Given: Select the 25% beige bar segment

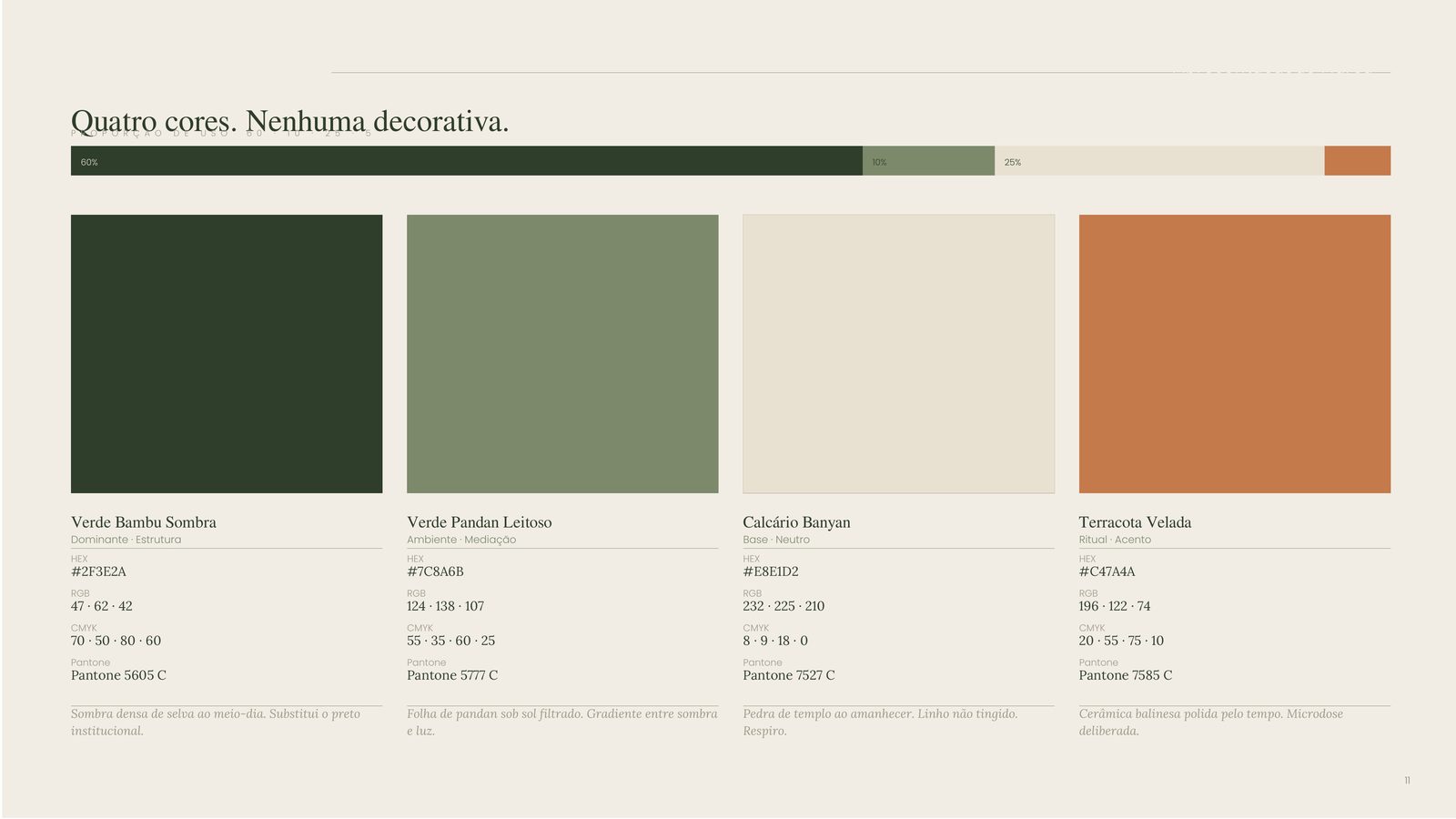Looking at the screenshot, I should tap(1159, 161).
